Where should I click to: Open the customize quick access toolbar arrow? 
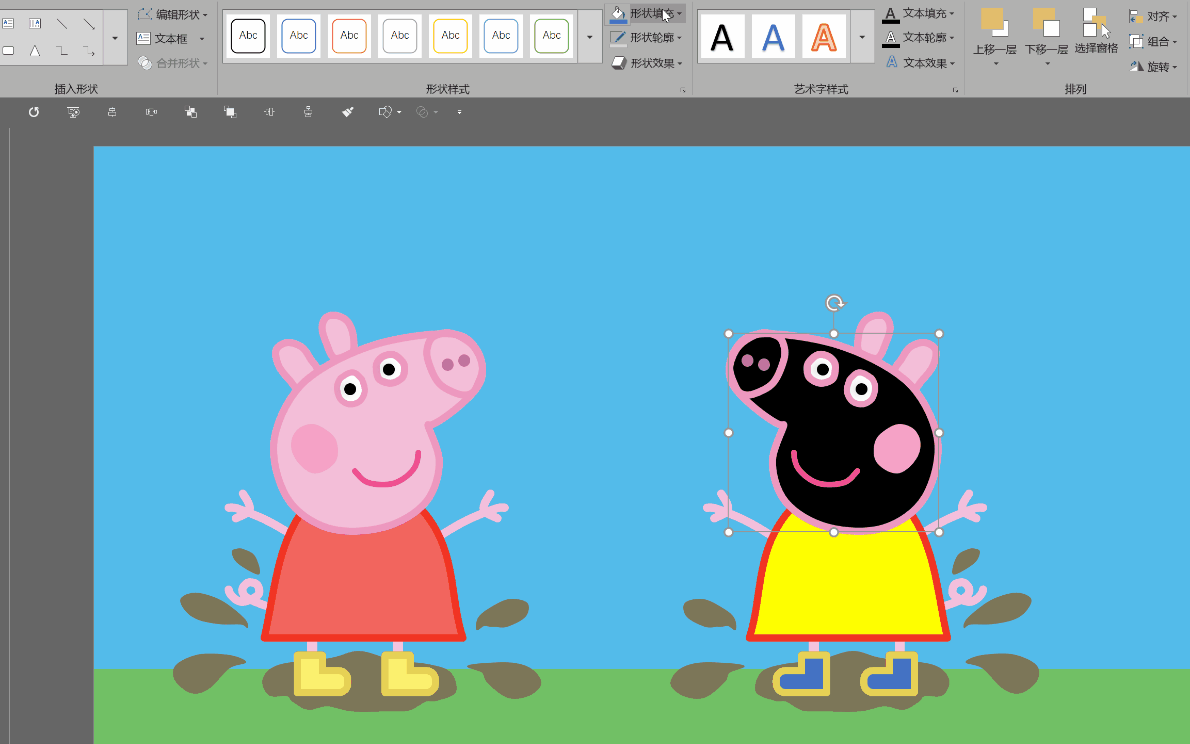[459, 112]
